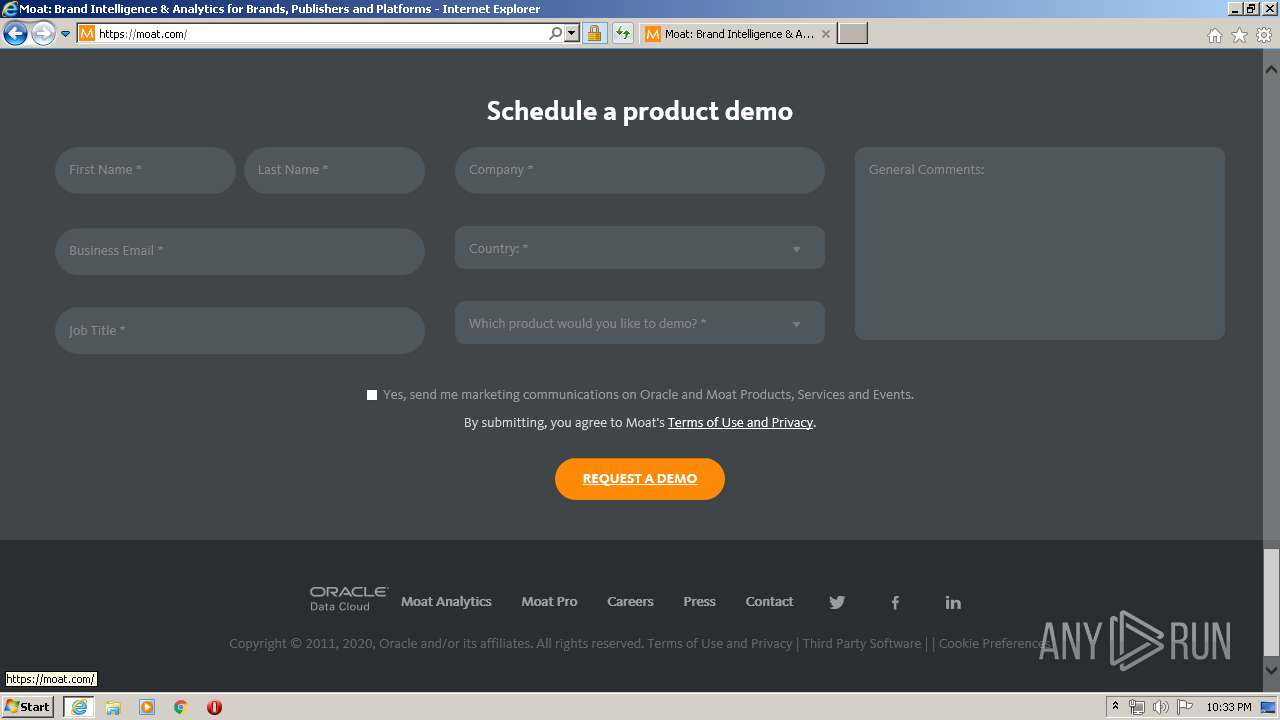Click the volume speaker tray icon
This screenshot has height=720, width=1280.
click(1160, 707)
